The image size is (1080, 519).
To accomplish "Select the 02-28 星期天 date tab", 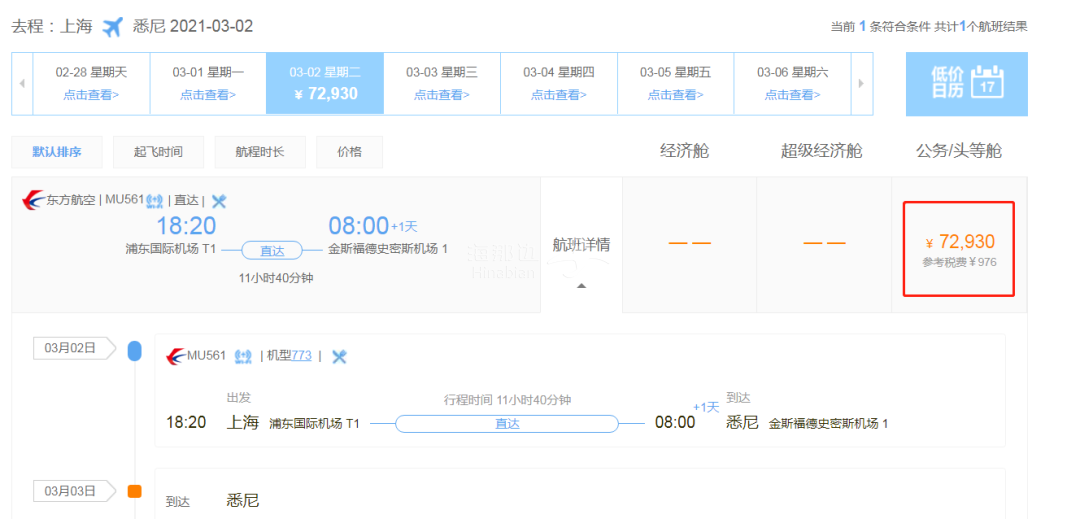I will pos(91,84).
